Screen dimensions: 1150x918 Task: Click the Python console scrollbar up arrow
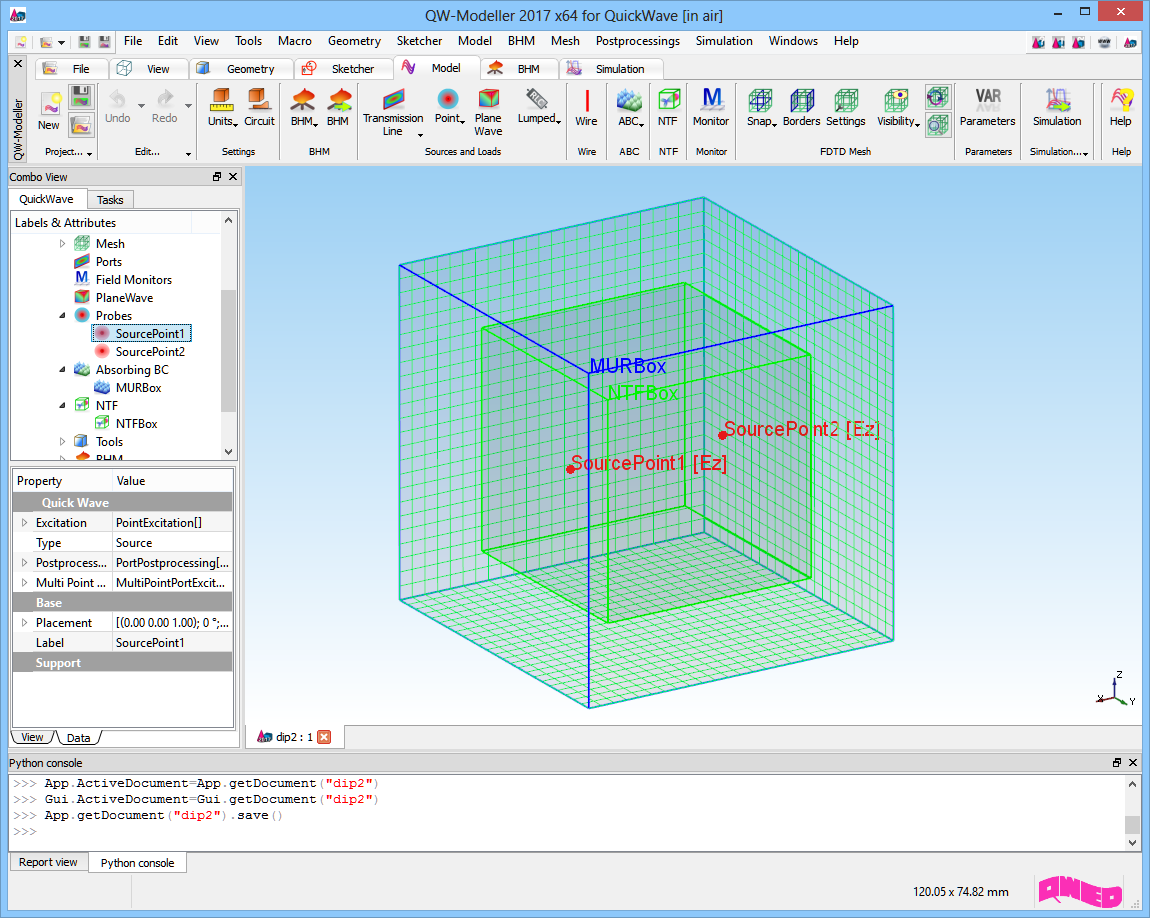[1132, 783]
